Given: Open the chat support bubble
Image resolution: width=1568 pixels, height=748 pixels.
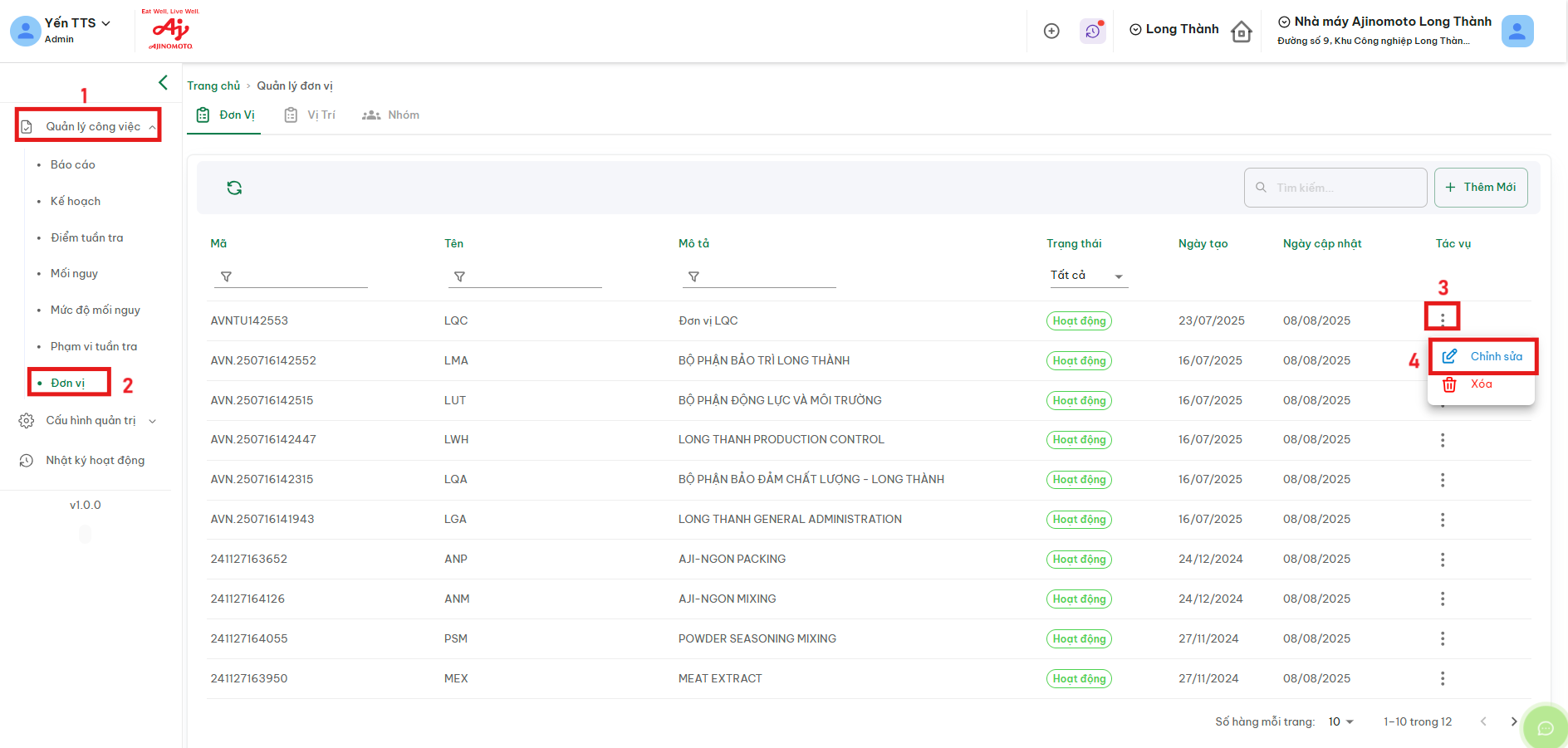Looking at the screenshot, I should click(1545, 727).
